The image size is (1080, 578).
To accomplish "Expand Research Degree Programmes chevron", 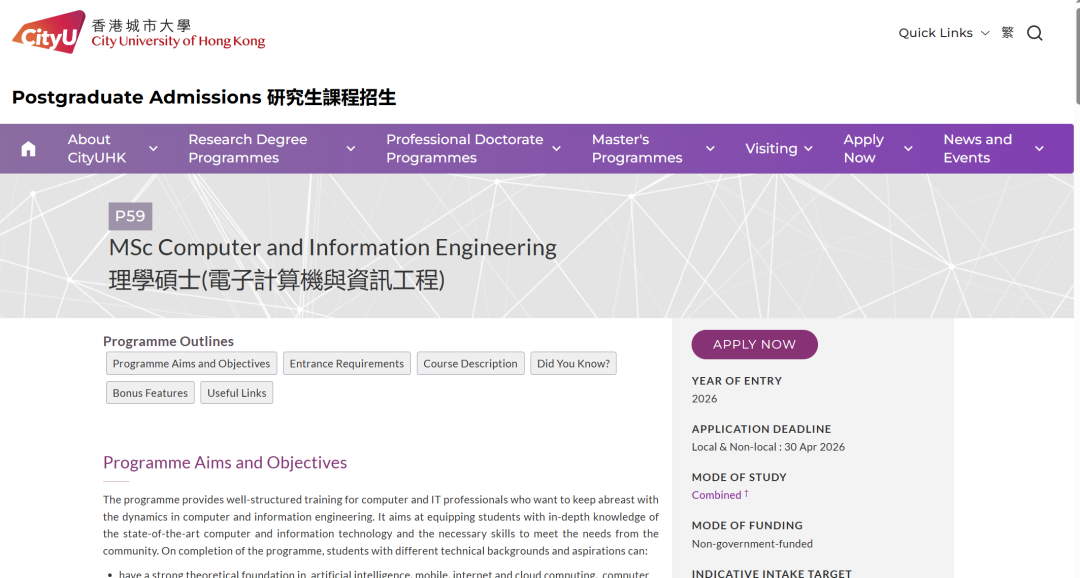I will click(351, 149).
